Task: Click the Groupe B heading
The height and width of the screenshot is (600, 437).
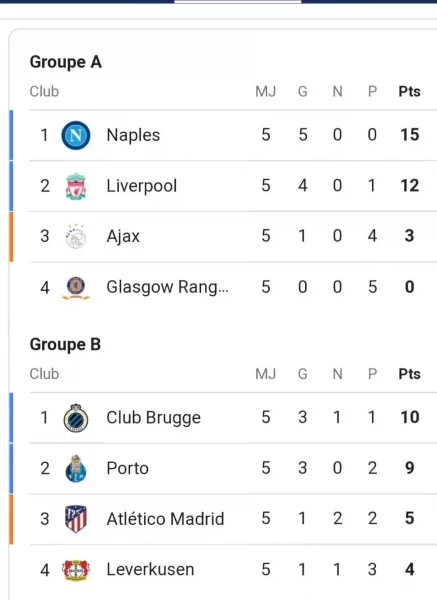Action: 65,344
